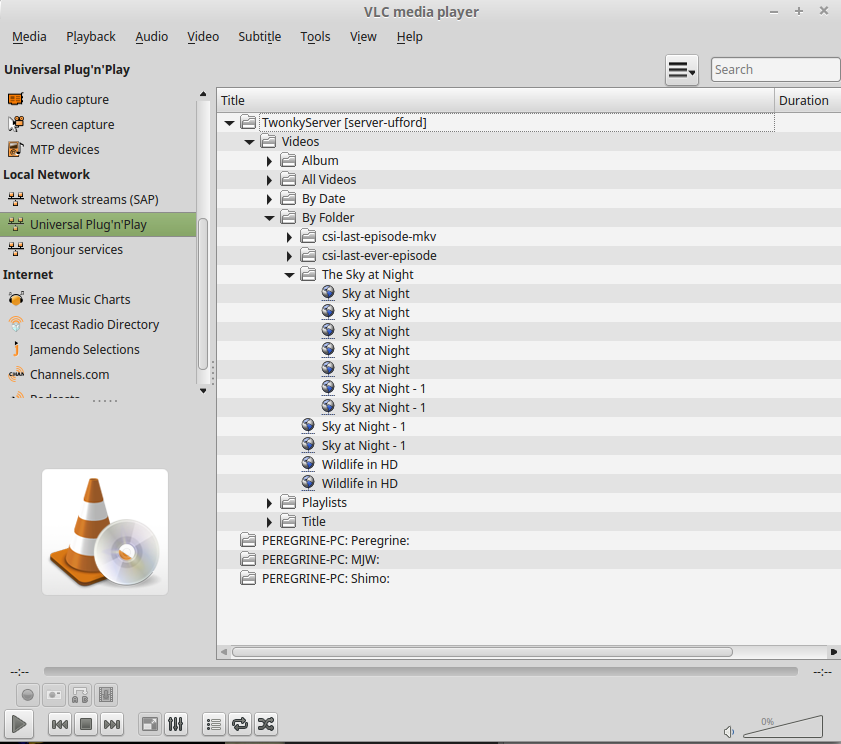Toggle shuffle random playback button
Viewport: 841px width, 744px height.
[x=266, y=725]
